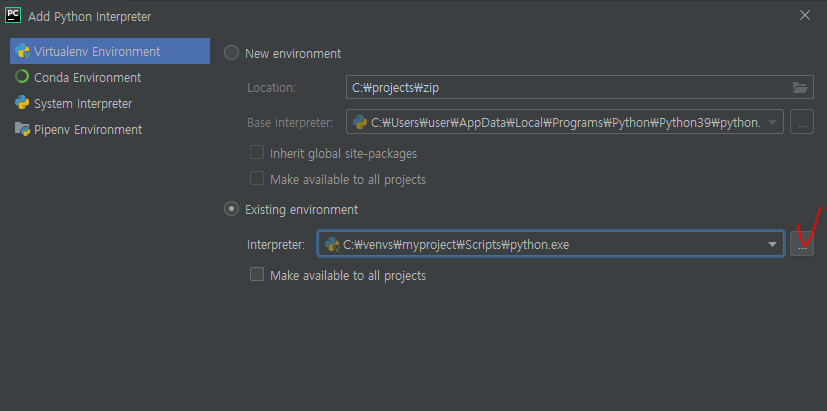Click browse button next to Interpreter field
This screenshot has height=411, width=827.
802,244
